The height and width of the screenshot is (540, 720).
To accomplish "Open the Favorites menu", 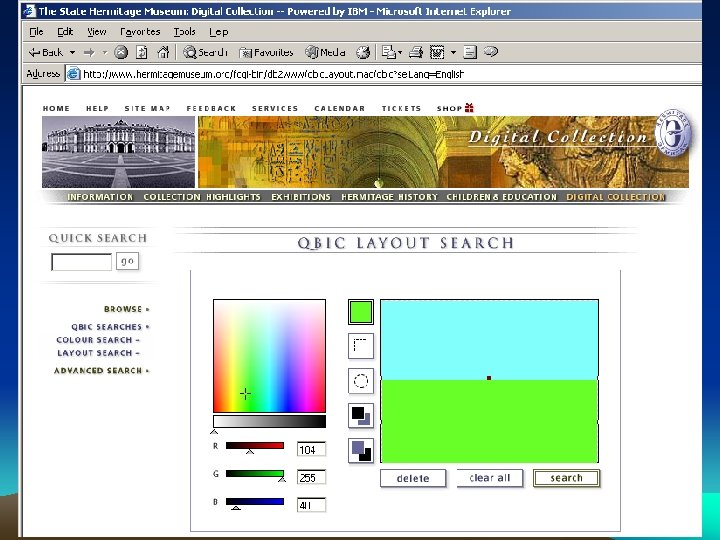I will tap(140, 32).
